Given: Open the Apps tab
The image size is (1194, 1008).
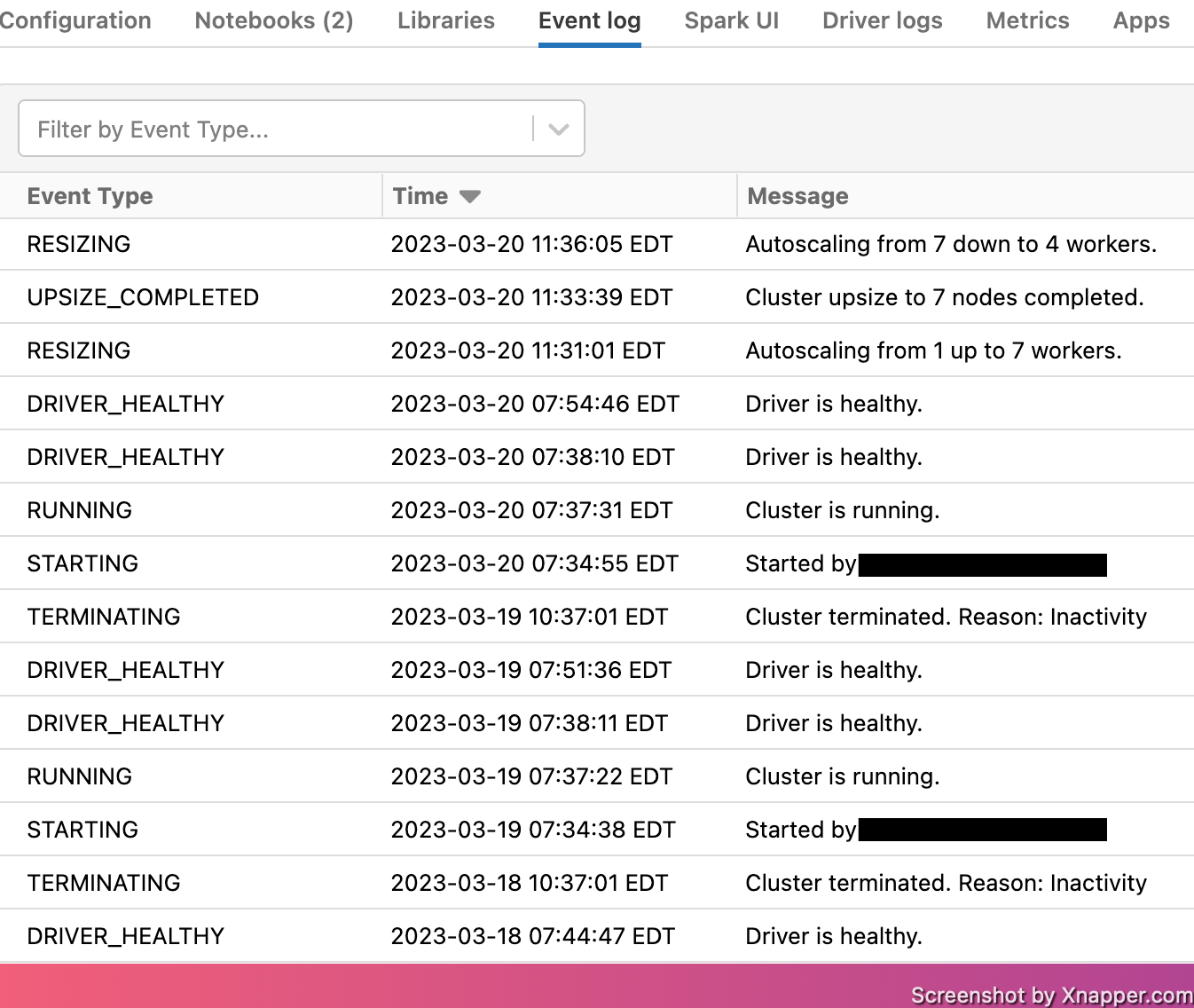Looking at the screenshot, I should 1141,20.
